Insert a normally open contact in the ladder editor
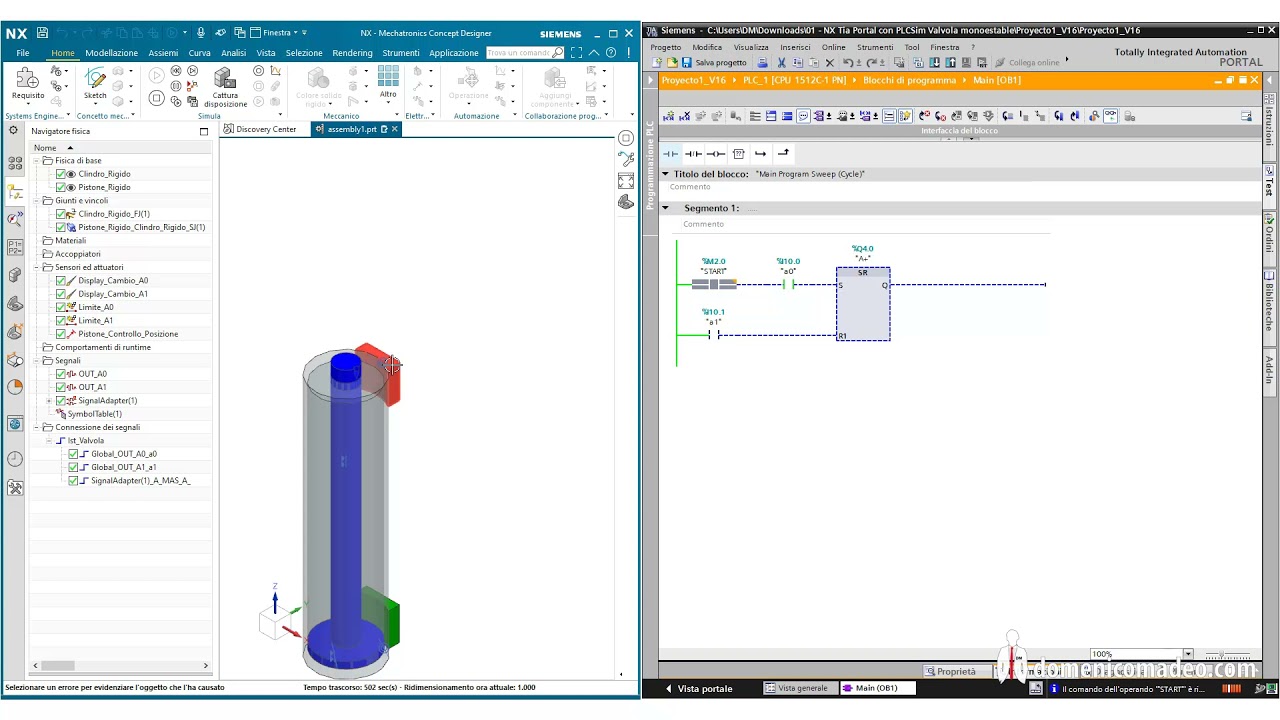Image resolution: width=1280 pixels, height=720 pixels. coord(670,153)
